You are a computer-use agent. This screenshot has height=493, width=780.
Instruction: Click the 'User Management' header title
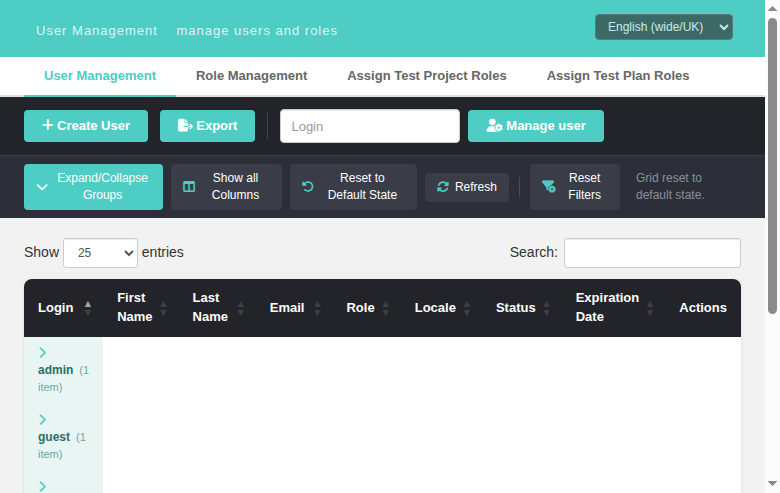click(97, 31)
